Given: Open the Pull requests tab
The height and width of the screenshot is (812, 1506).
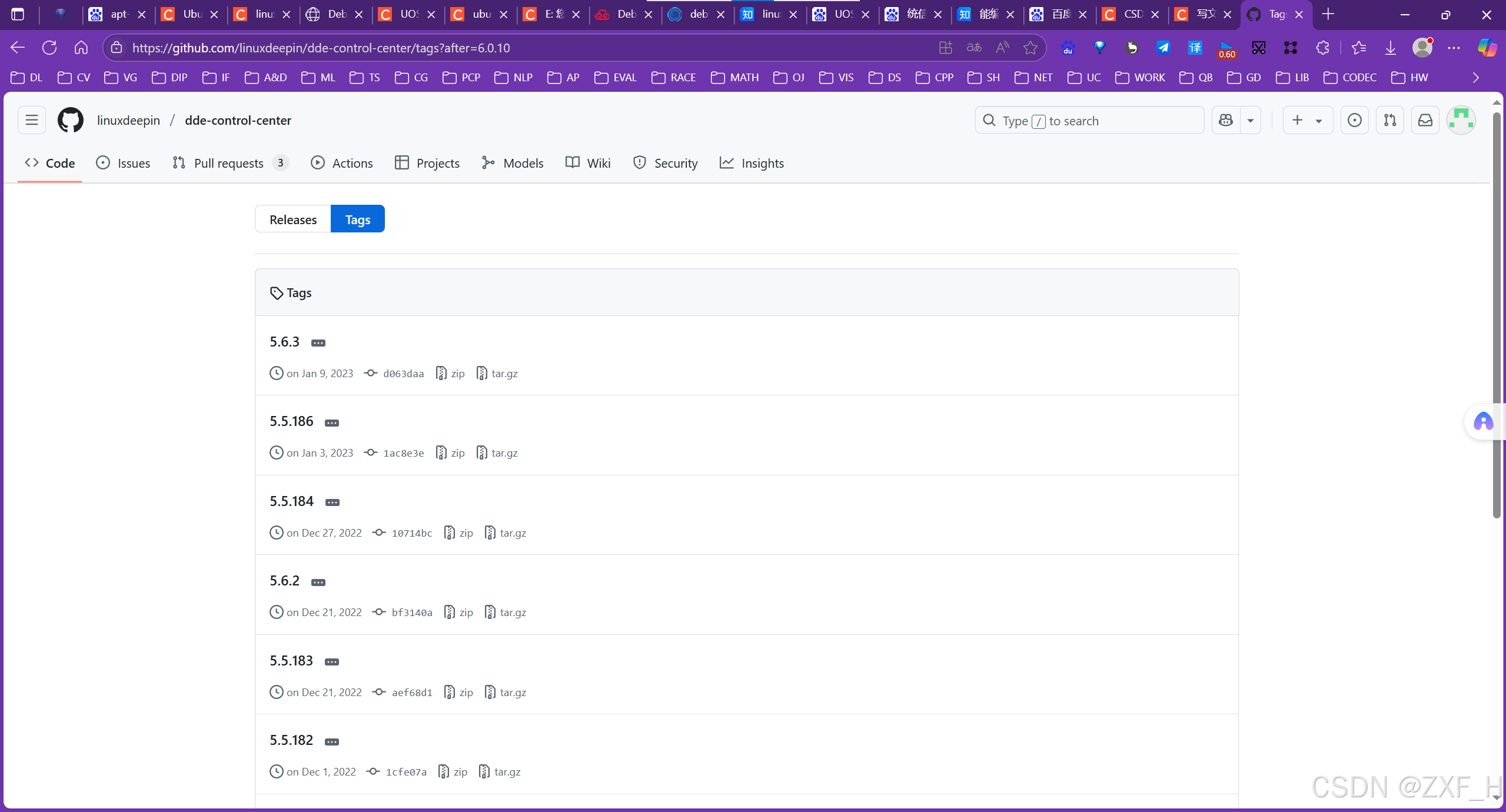Looking at the screenshot, I should pos(230,163).
